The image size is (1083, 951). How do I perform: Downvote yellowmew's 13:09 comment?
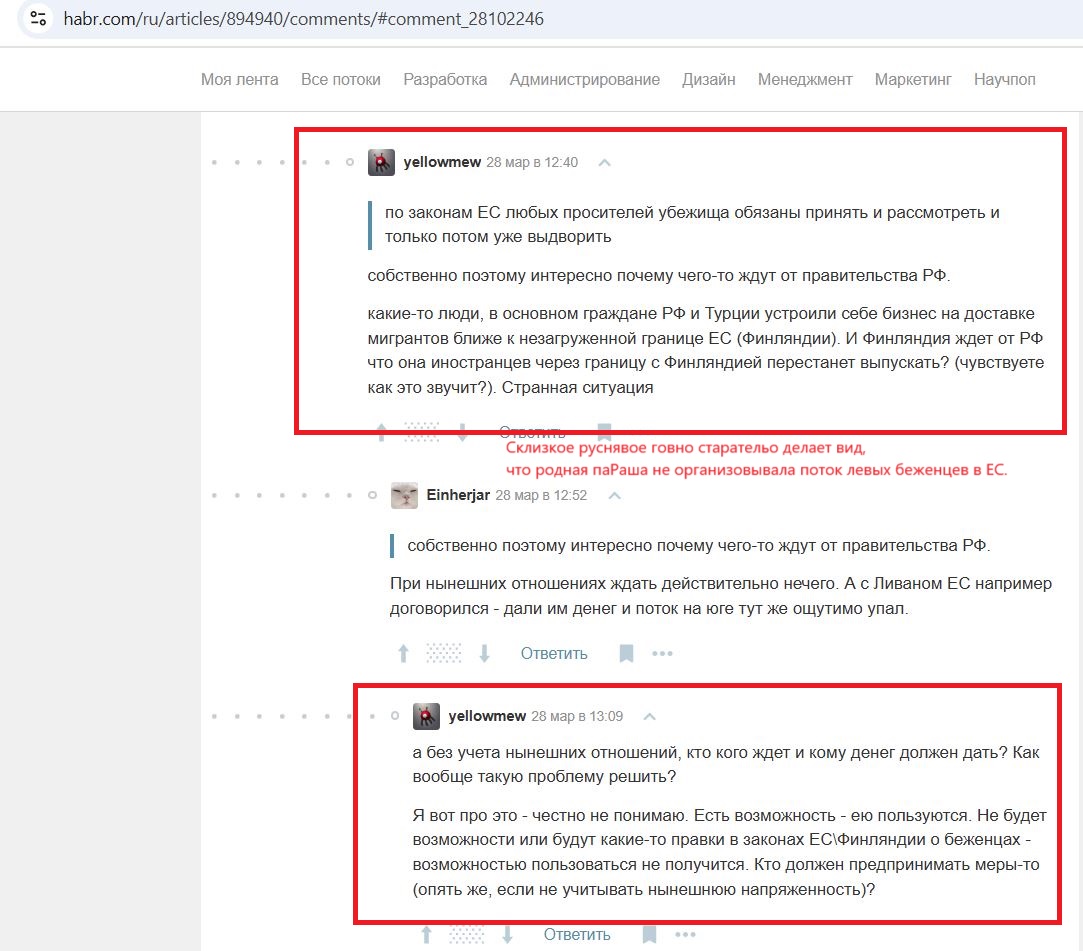coord(508,934)
